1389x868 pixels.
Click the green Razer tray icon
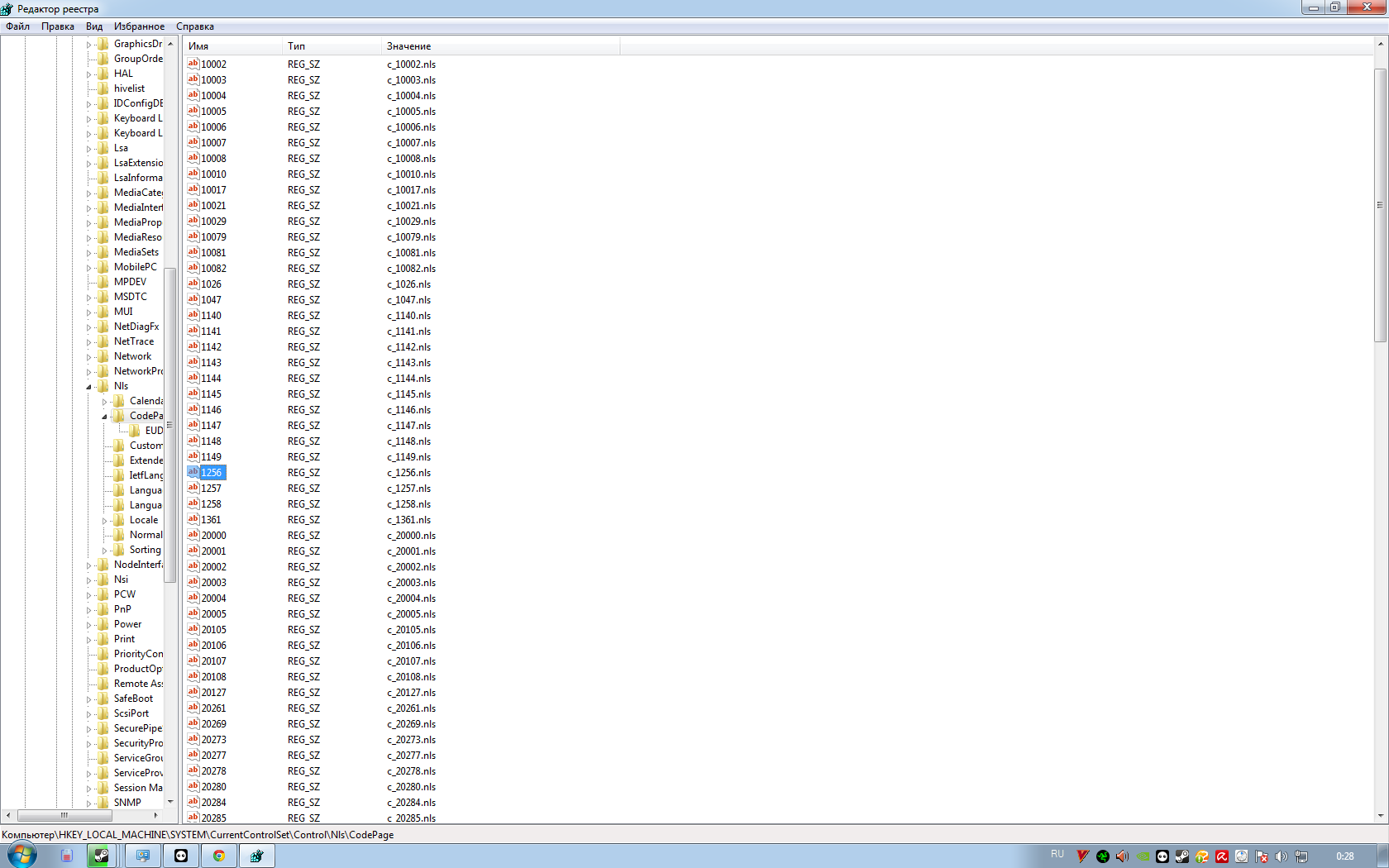coord(1103,856)
